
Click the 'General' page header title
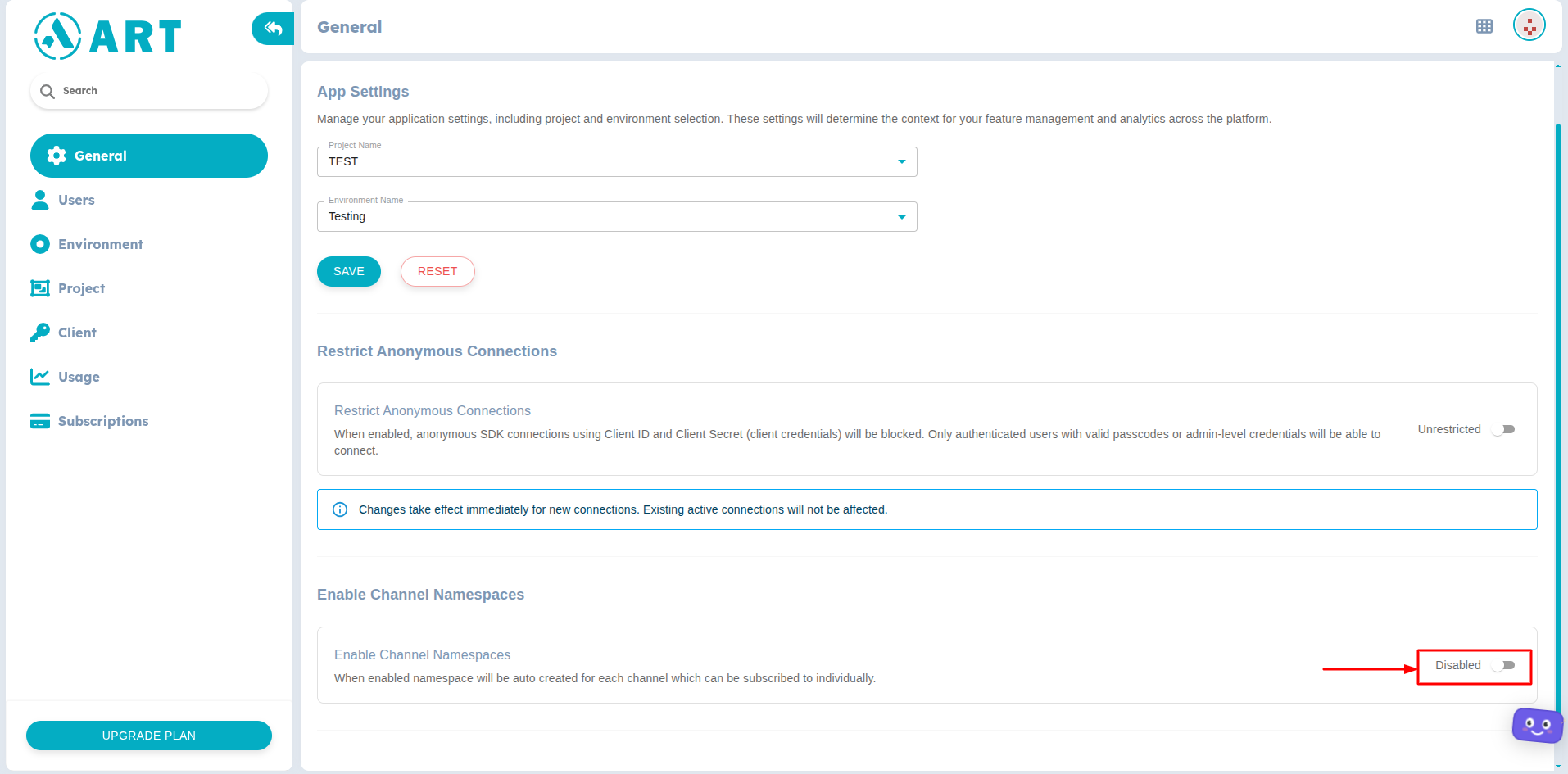(x=350, y=27)
